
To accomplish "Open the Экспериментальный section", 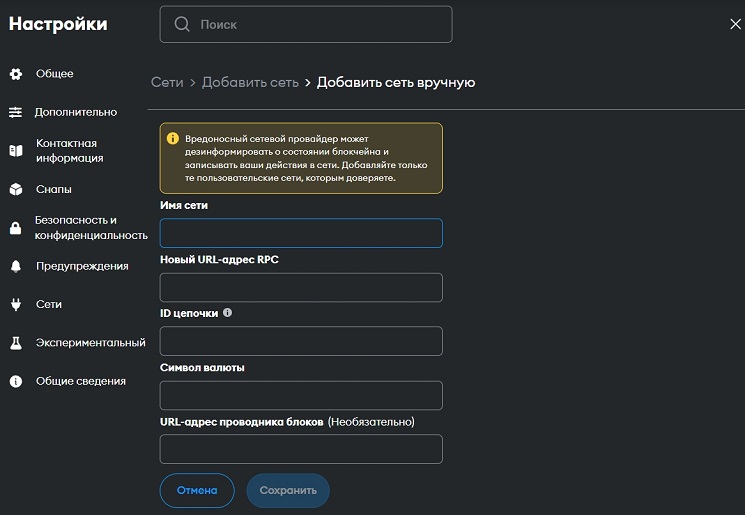I will [91, 343].
